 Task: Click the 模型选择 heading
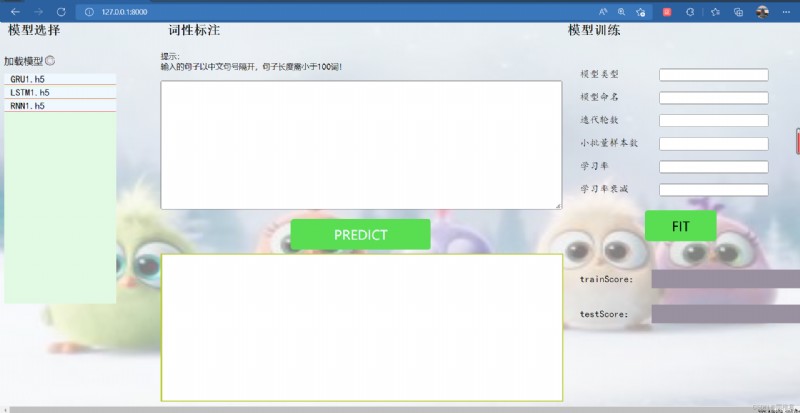[x=34, y=31]
